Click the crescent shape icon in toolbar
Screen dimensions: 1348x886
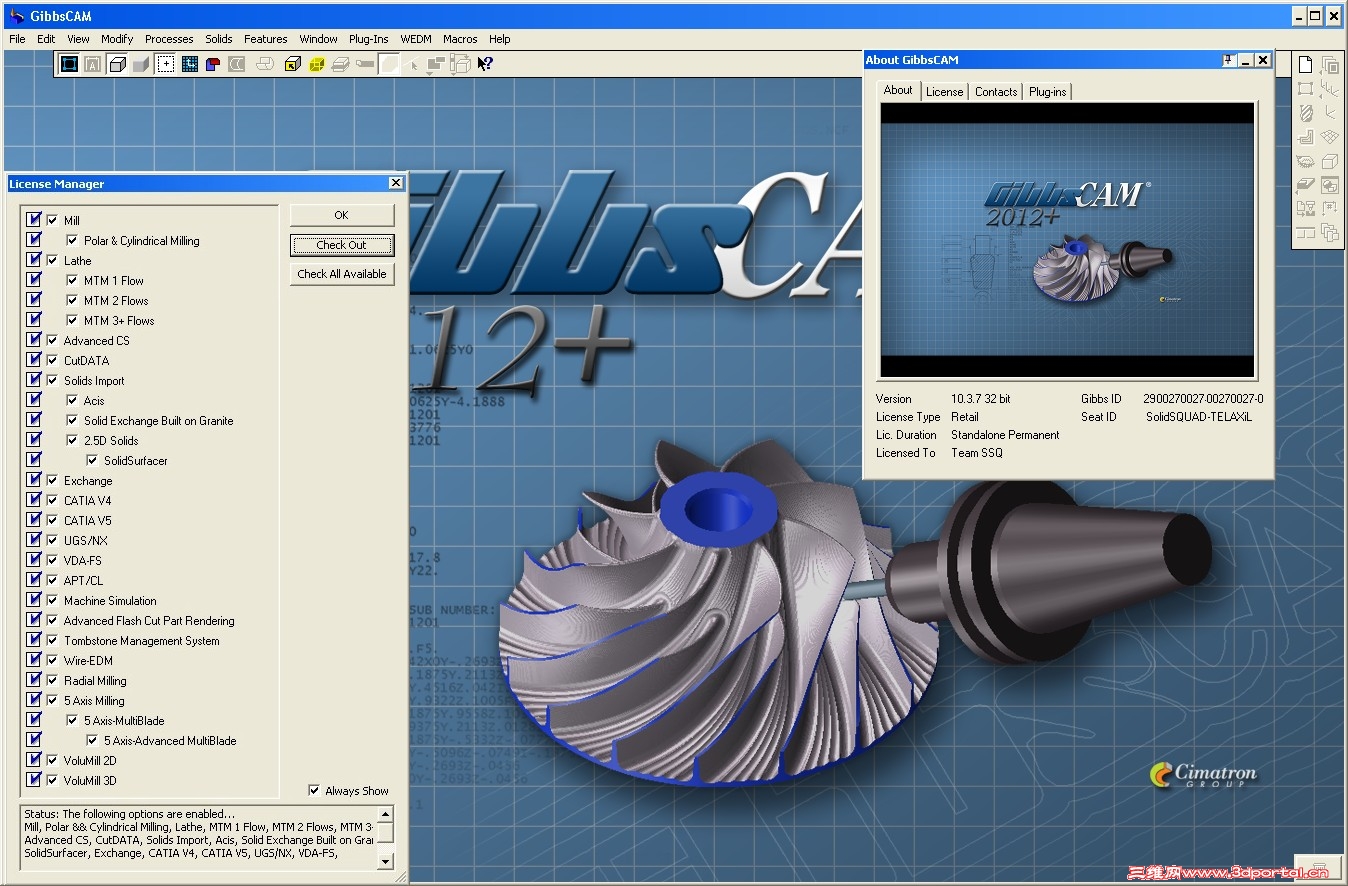[x=236, y=64]
